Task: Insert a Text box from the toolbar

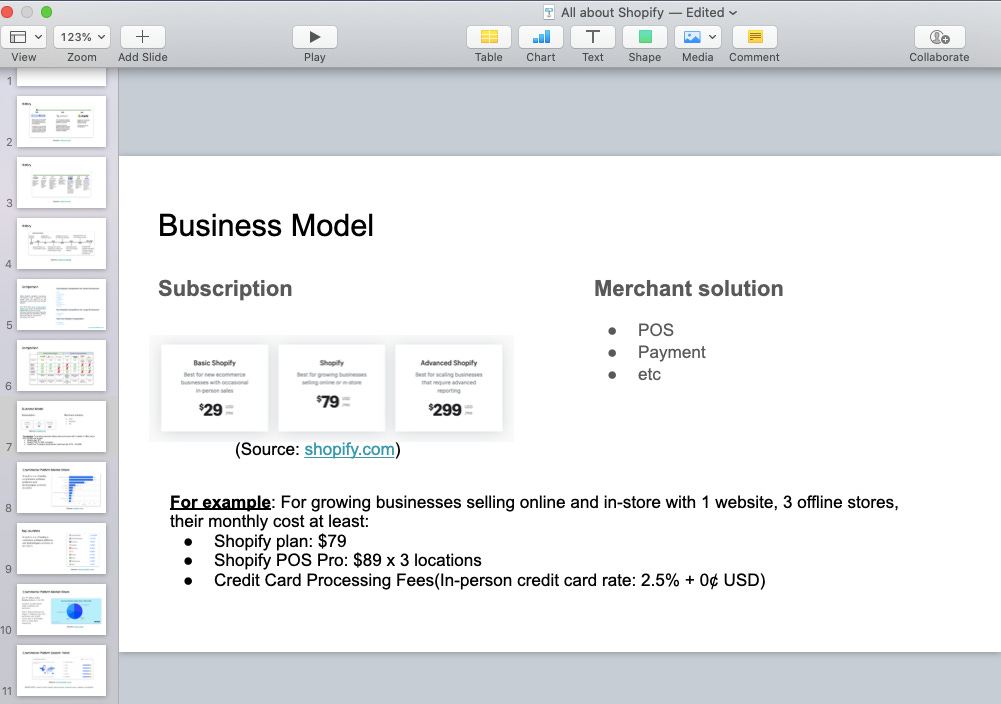Action: click(x=592, y=37)
